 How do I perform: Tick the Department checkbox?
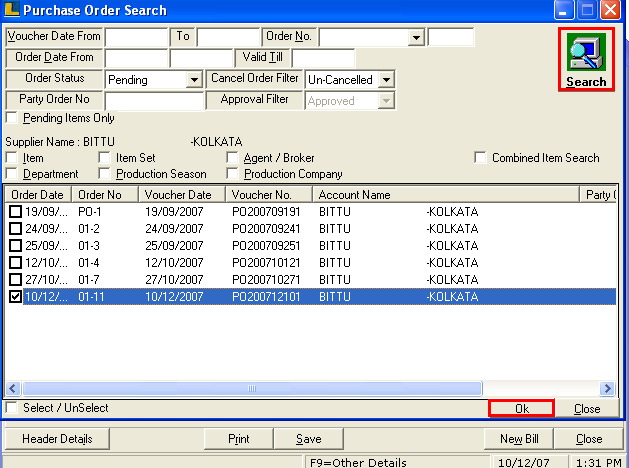click(x=12, y=174)
